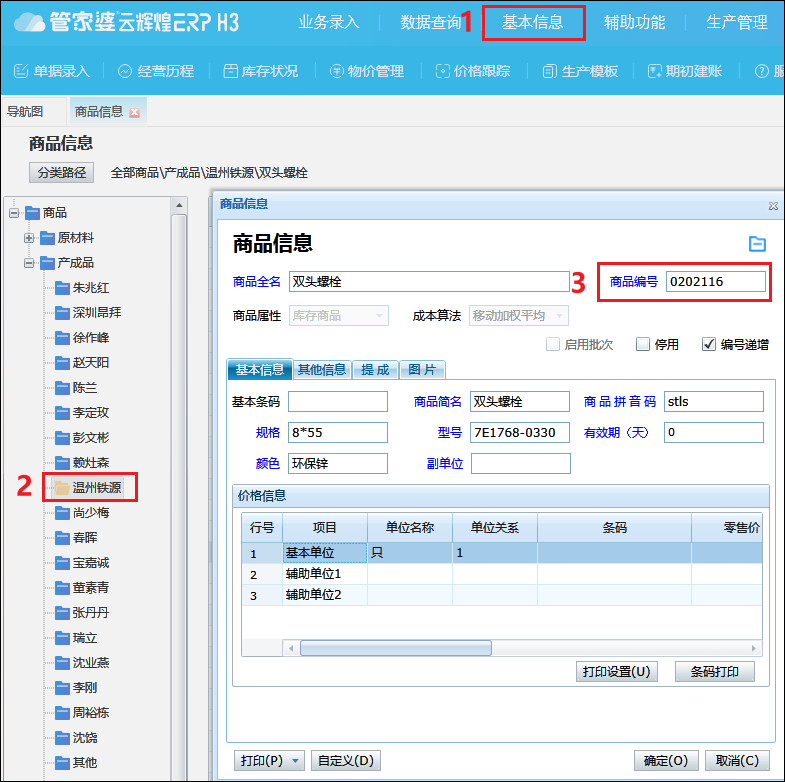Click the 期初建账 toolbar icon
The width and height of the screenshot is (785, 782).
click(655, 71)
